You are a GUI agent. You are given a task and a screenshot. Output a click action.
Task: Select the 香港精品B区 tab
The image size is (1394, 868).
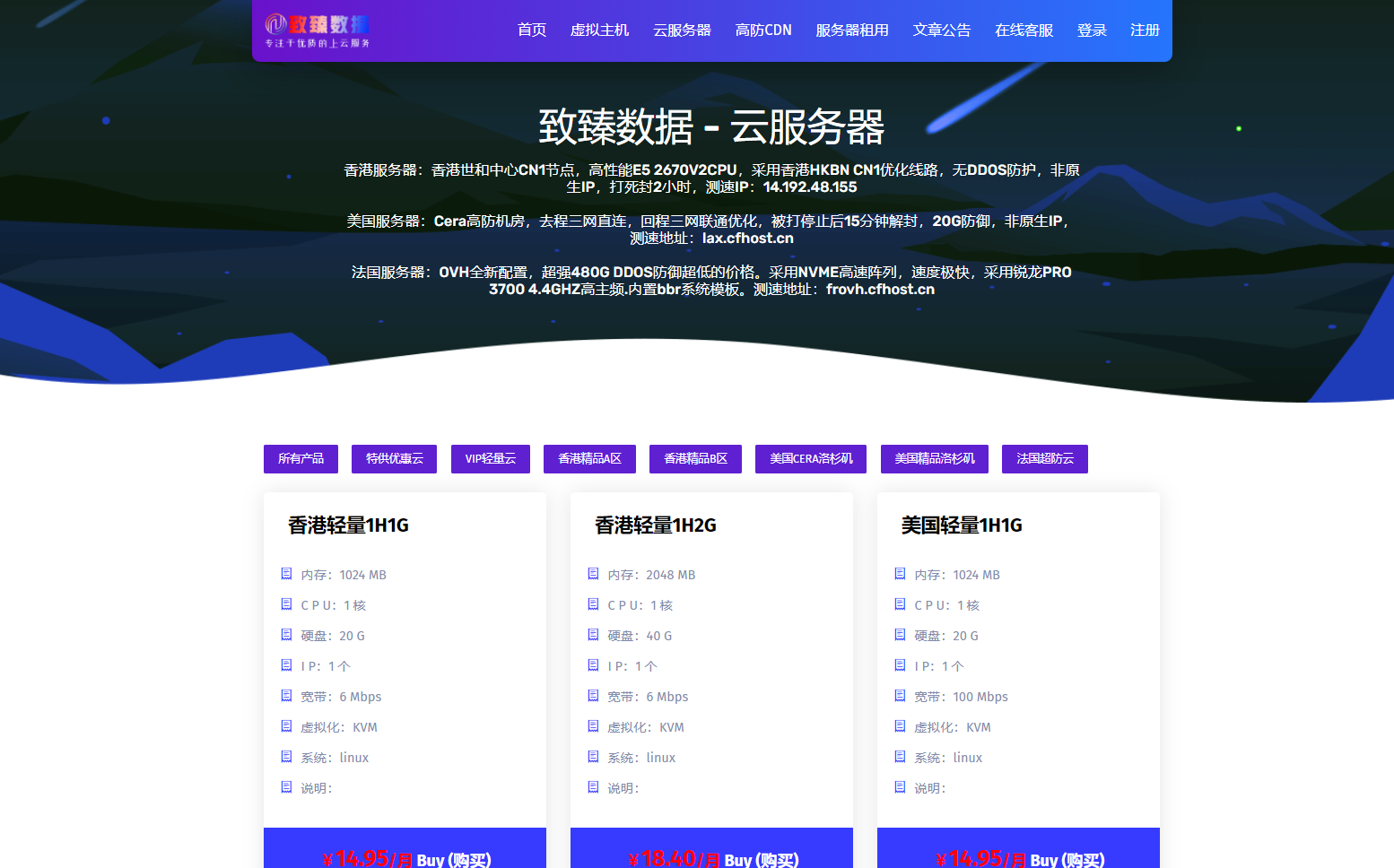coord(695,459)
